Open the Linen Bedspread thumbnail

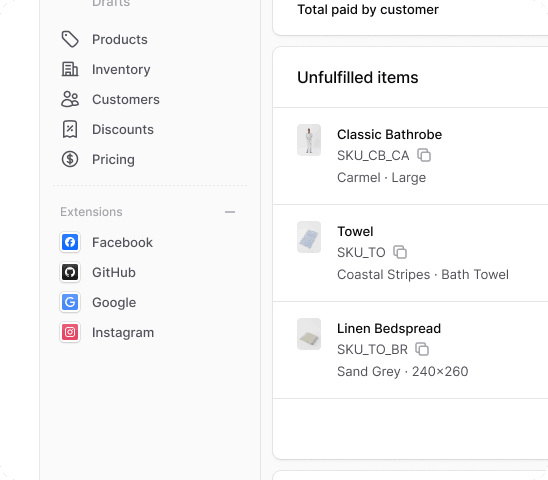pyautogui.click(x=309, y=334)
